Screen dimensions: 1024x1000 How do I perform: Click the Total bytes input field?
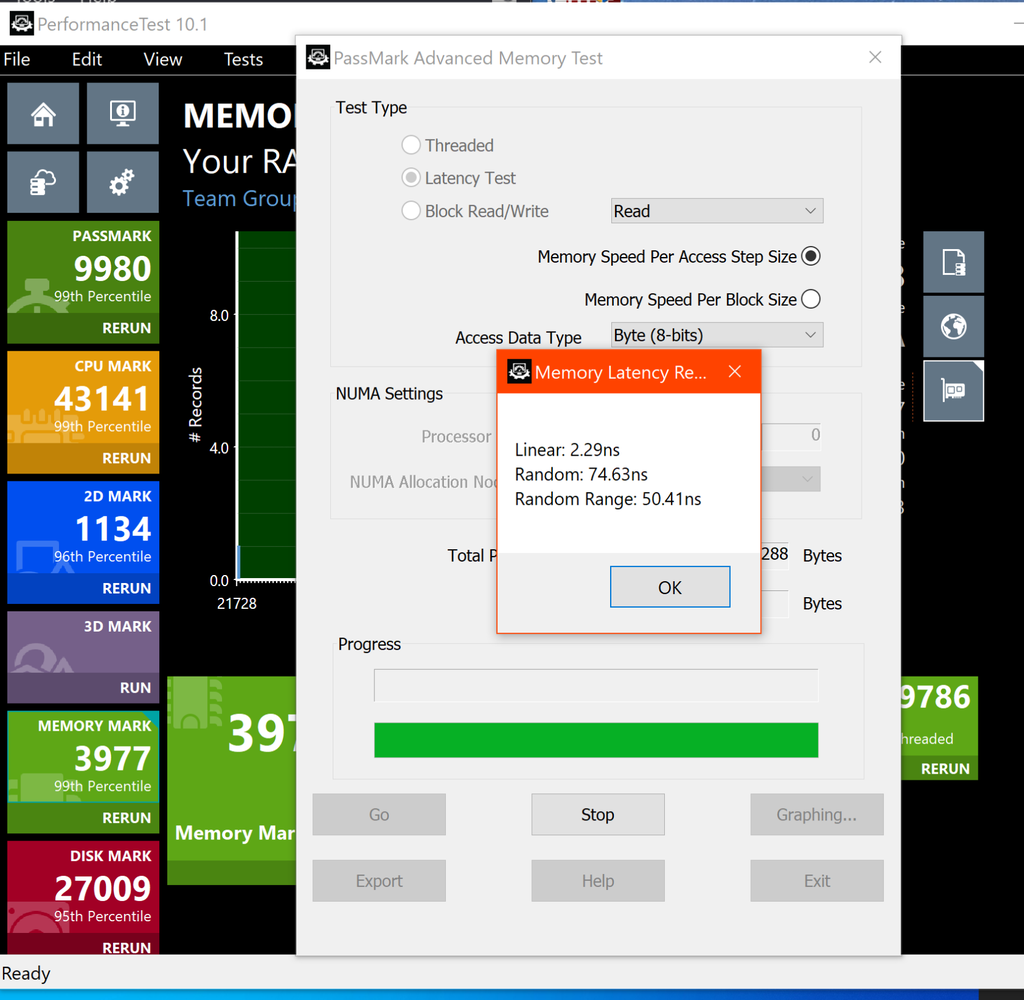[x=775, y=555]
